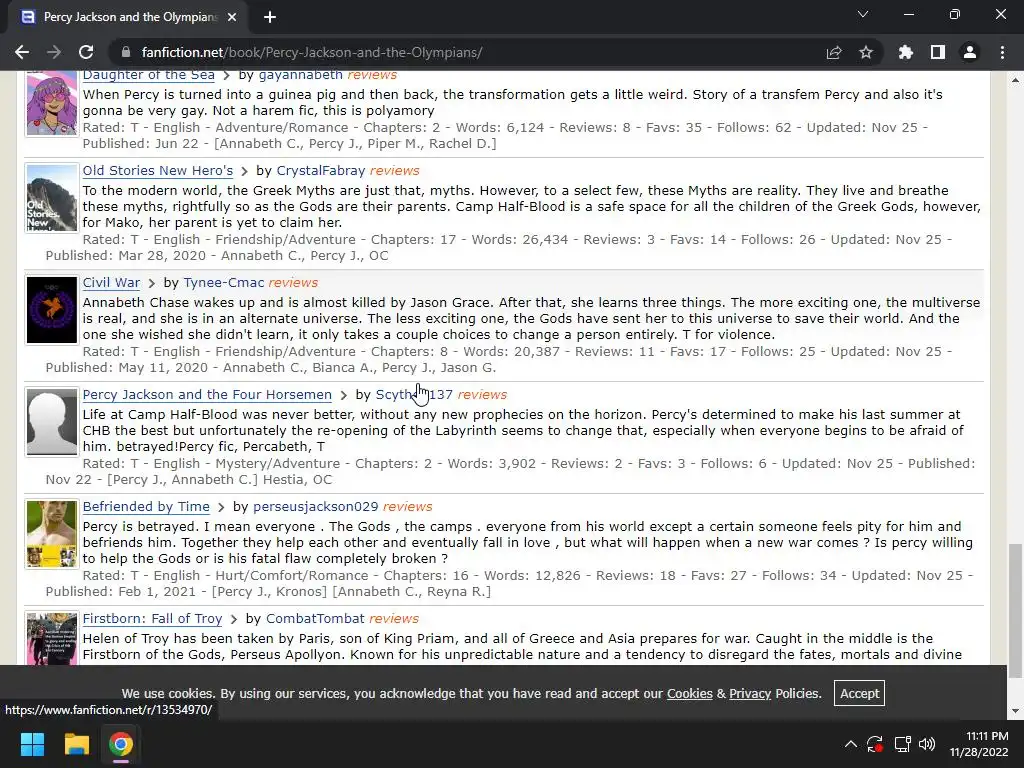Open author CrystalFabray's profile

[321, 170]
